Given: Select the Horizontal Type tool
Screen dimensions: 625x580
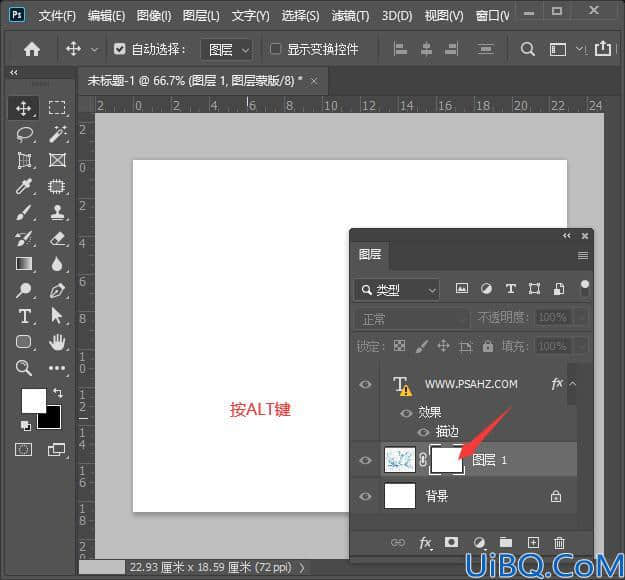Looking at the screenshot, I should 24,316.
